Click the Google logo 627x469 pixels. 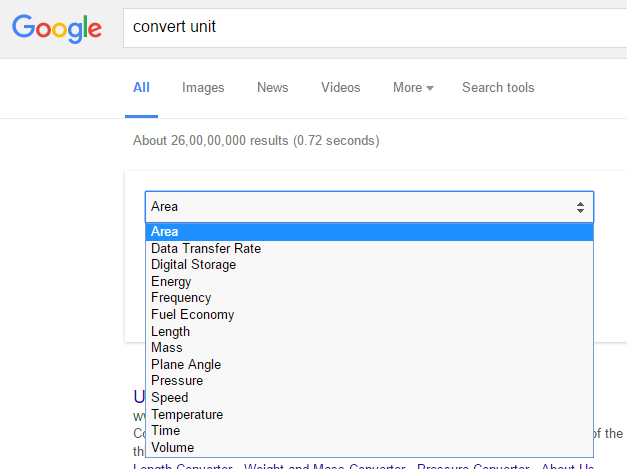(57, 27)
